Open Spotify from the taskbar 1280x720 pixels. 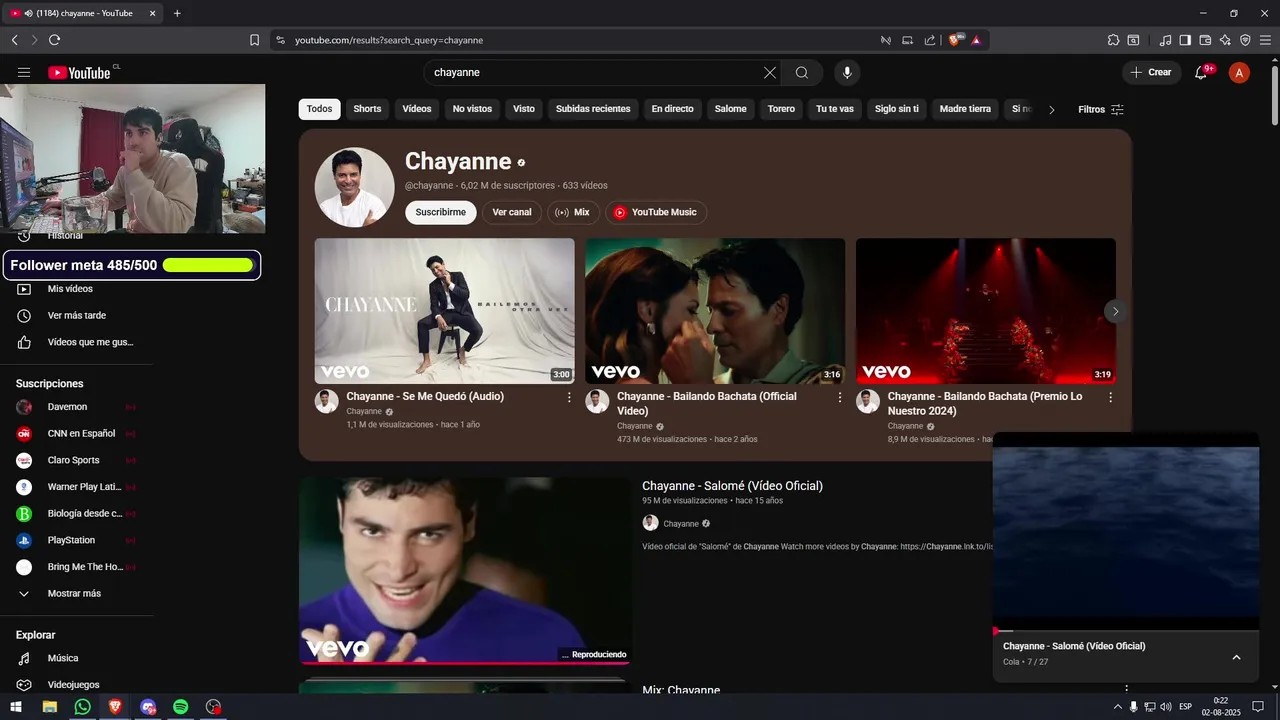pyautogui.click(x=180, y=707)
